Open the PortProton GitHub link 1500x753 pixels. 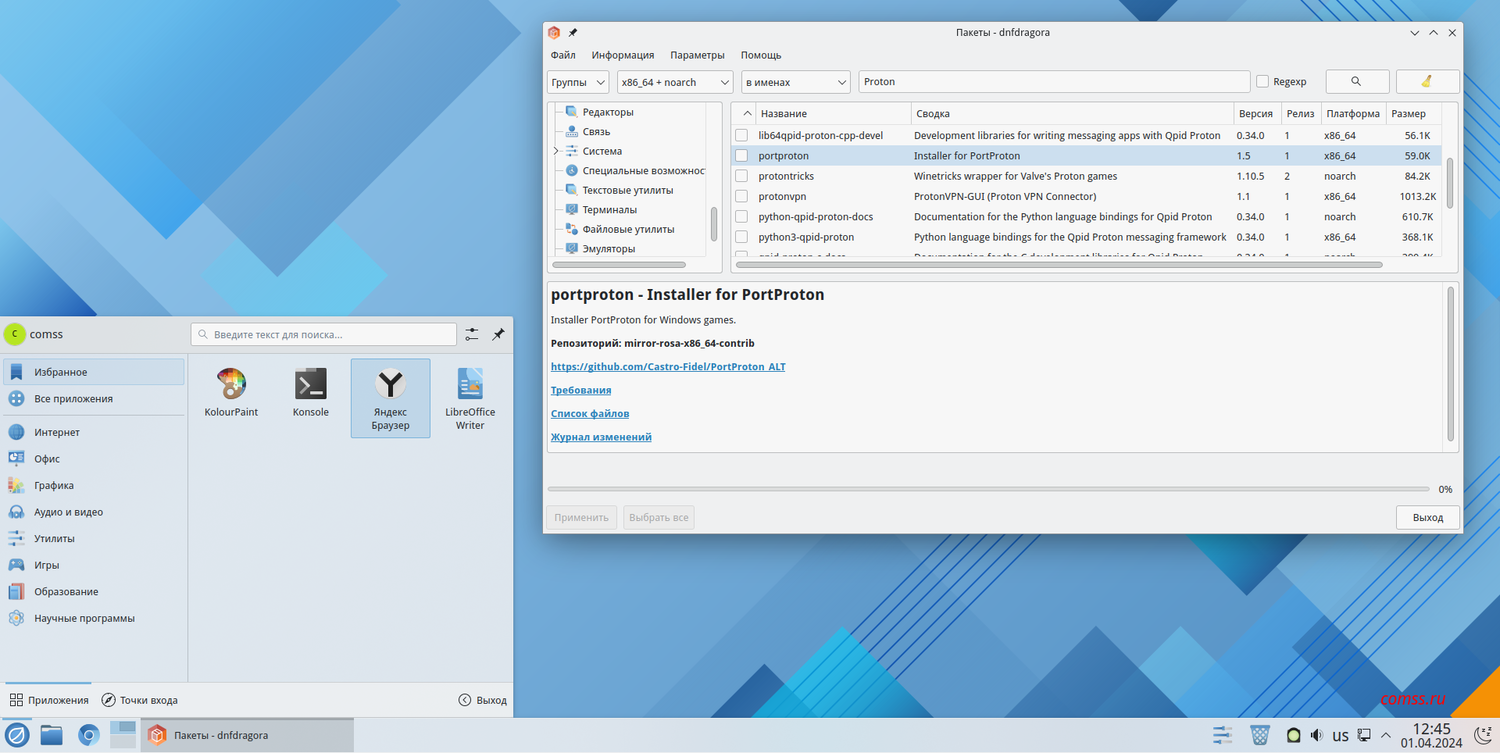[x=668, y=367]
